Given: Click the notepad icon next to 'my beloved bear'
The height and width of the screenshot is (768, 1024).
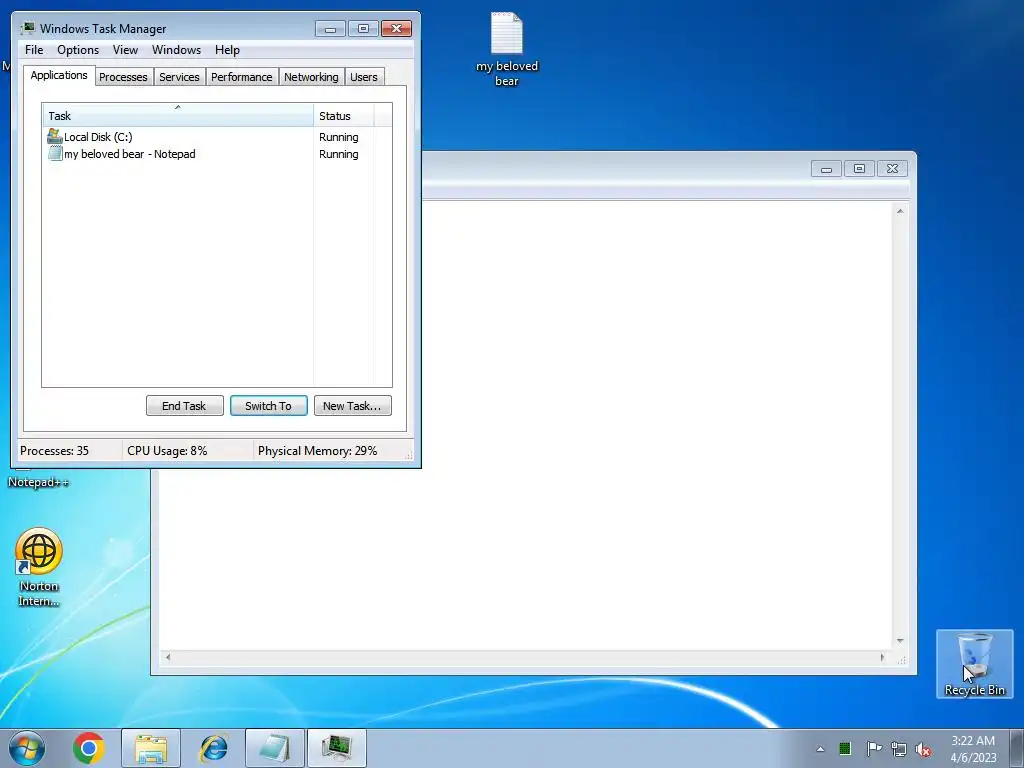Looking at the screenshot, I should tap(55, 154).
